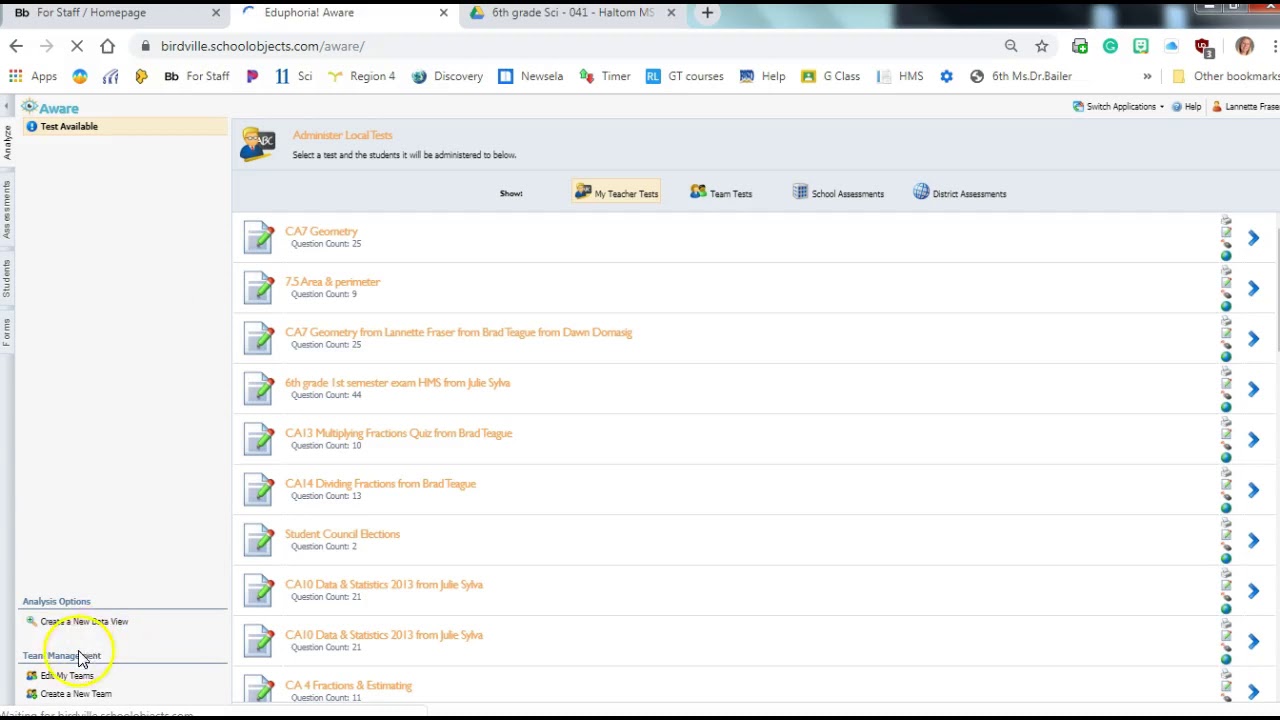Show more bookmarks with the chevron

click(x=1147, y=76)
